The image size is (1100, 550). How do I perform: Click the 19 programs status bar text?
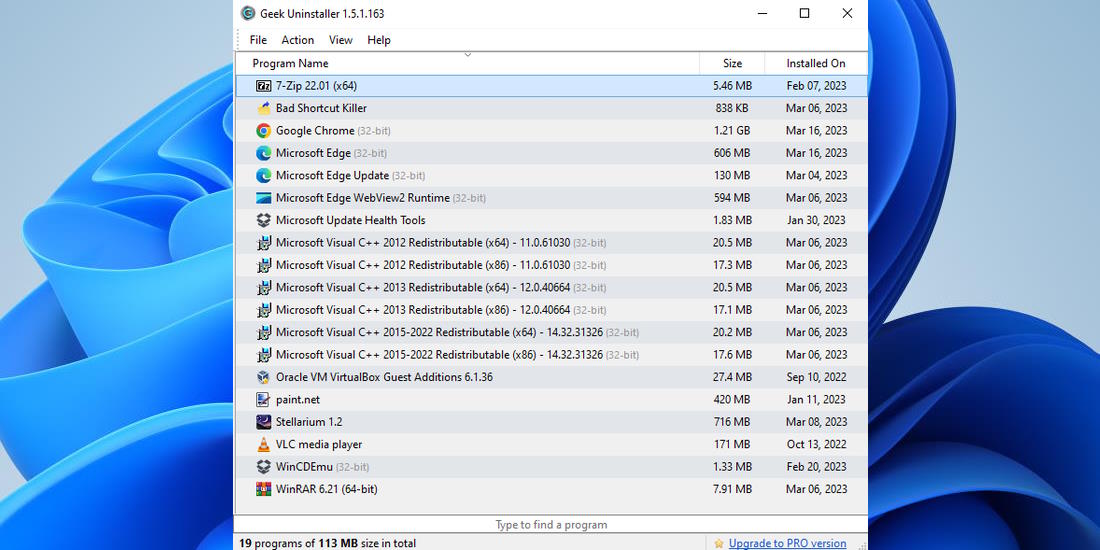click(x=328, y=544)
